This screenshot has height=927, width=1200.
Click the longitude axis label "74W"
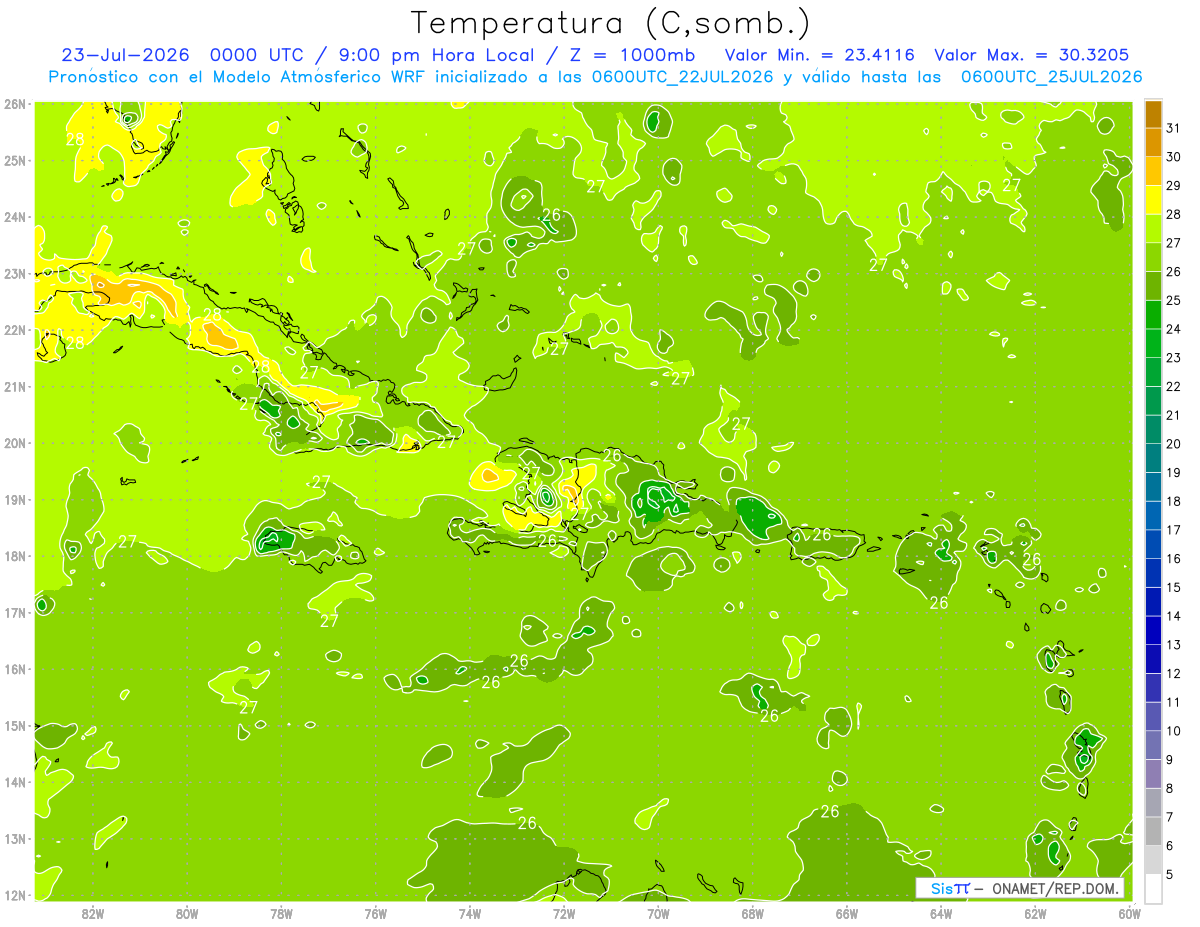(x=469, y=912)
